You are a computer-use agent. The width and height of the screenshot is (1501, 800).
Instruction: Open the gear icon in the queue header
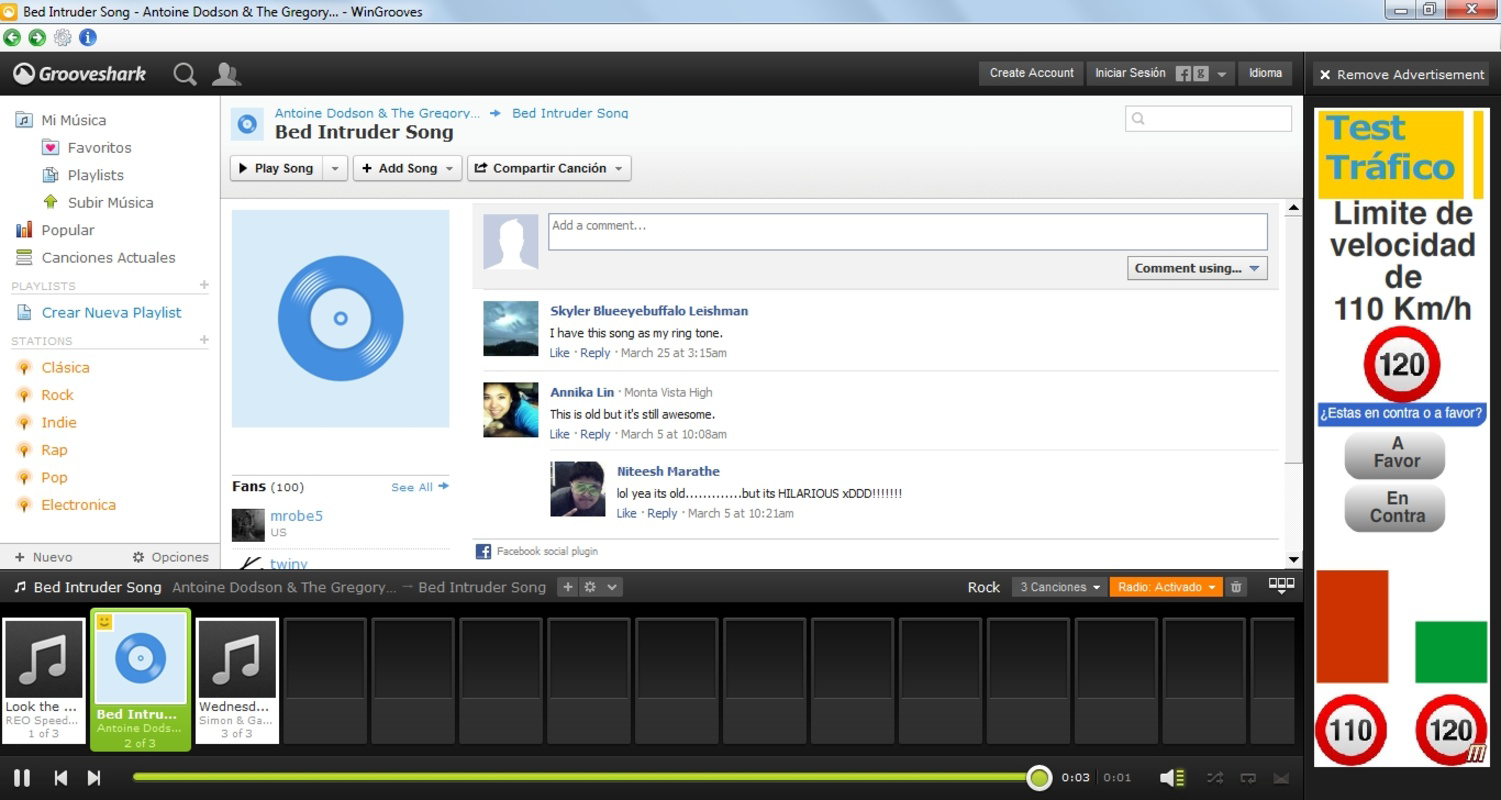pyautogui.click(x=590, y=587)
